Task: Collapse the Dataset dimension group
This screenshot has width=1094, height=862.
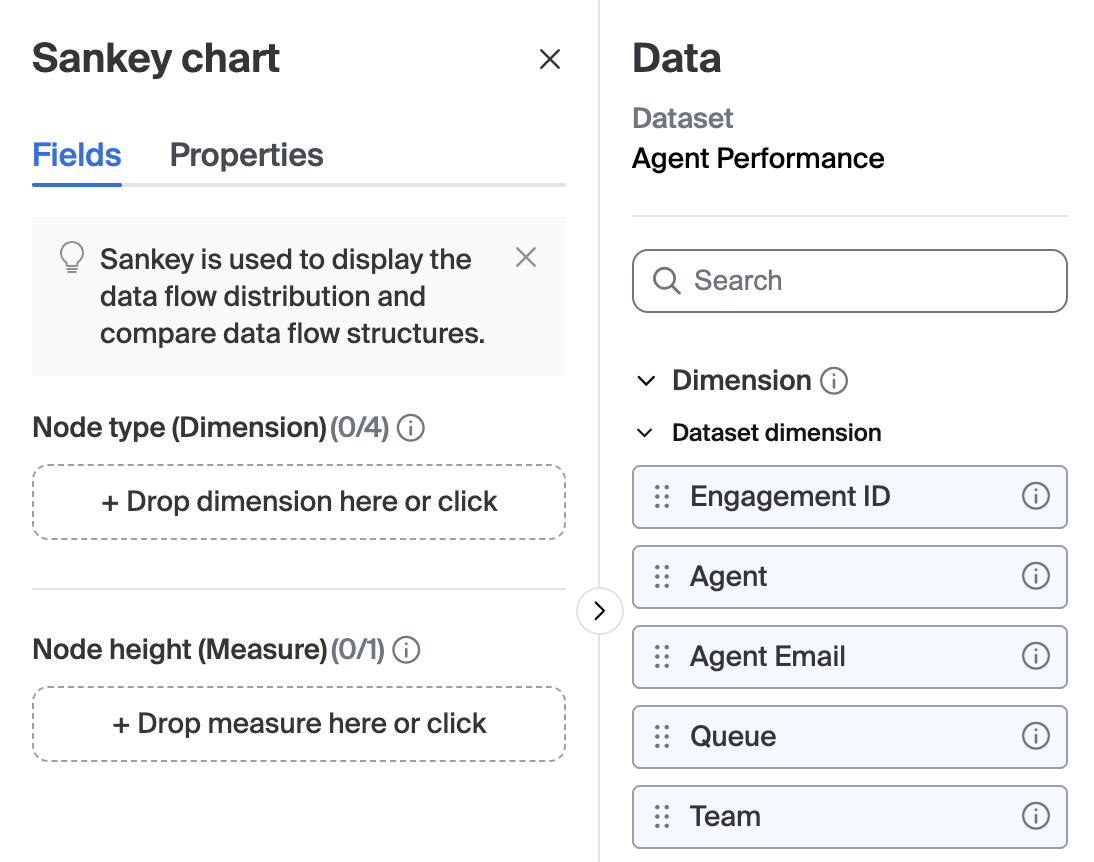Action: click(647, 433)
